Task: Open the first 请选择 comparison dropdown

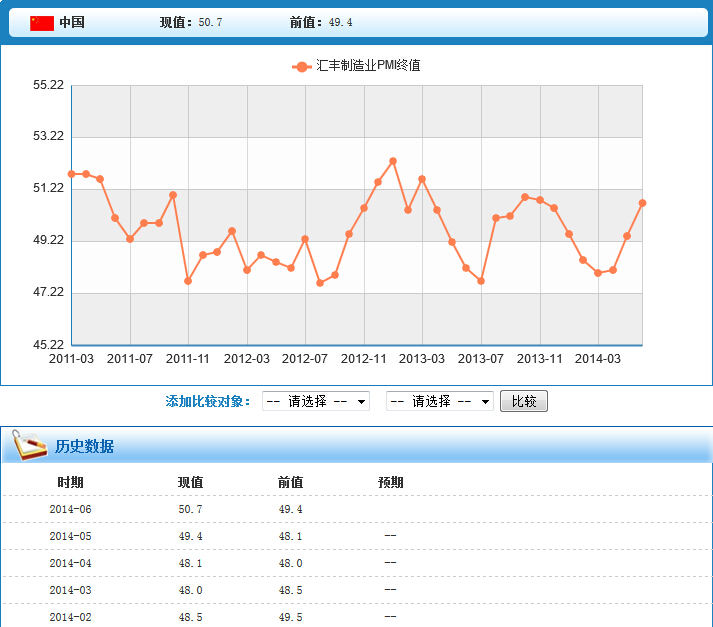Action: [315, 401]
